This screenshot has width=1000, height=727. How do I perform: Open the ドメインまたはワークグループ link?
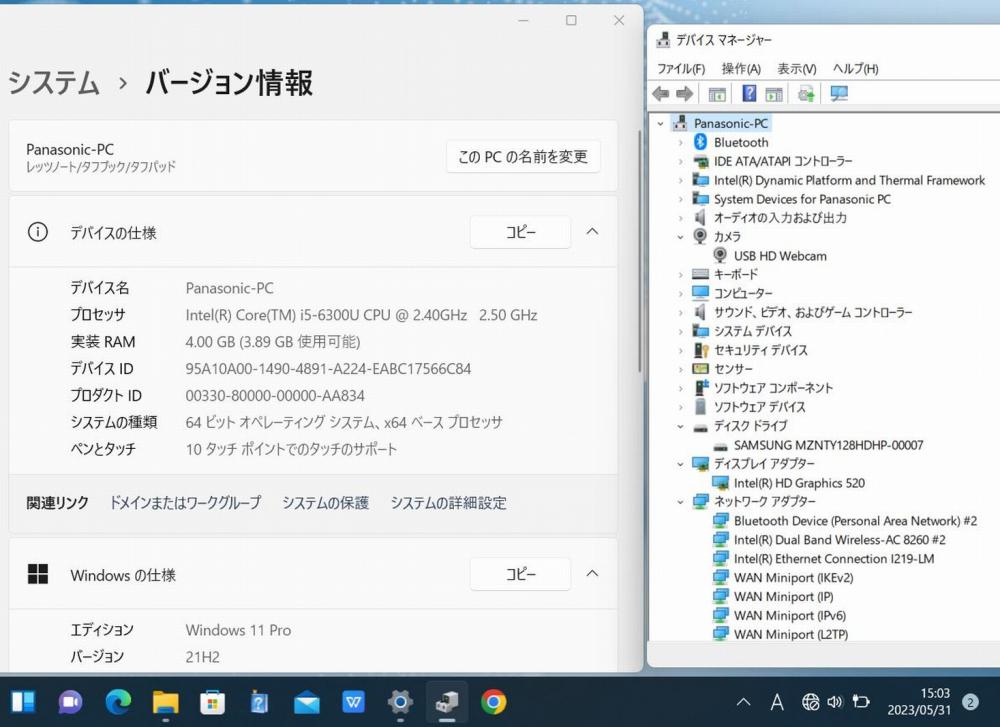[x=186, y=503]
